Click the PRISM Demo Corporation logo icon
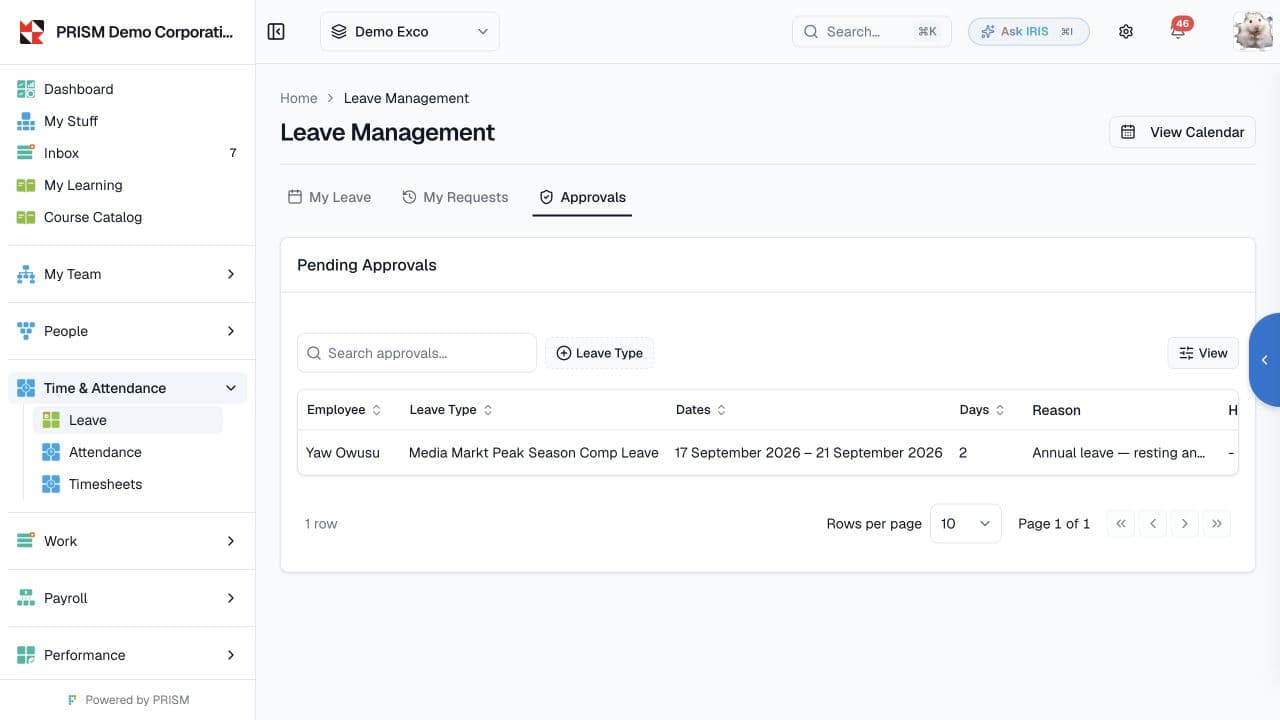1280x720 pixels. point(32,32)
